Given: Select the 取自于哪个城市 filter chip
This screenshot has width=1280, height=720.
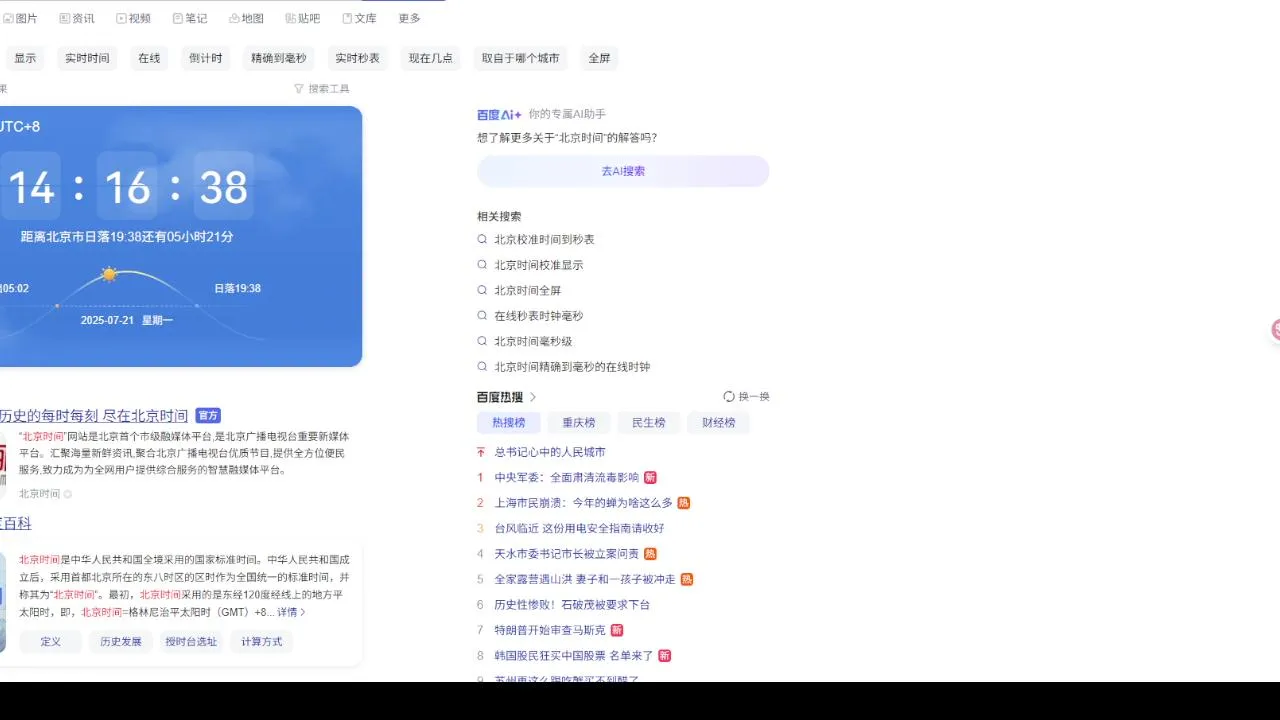Looking at the screenshot, I should [520, 58].
